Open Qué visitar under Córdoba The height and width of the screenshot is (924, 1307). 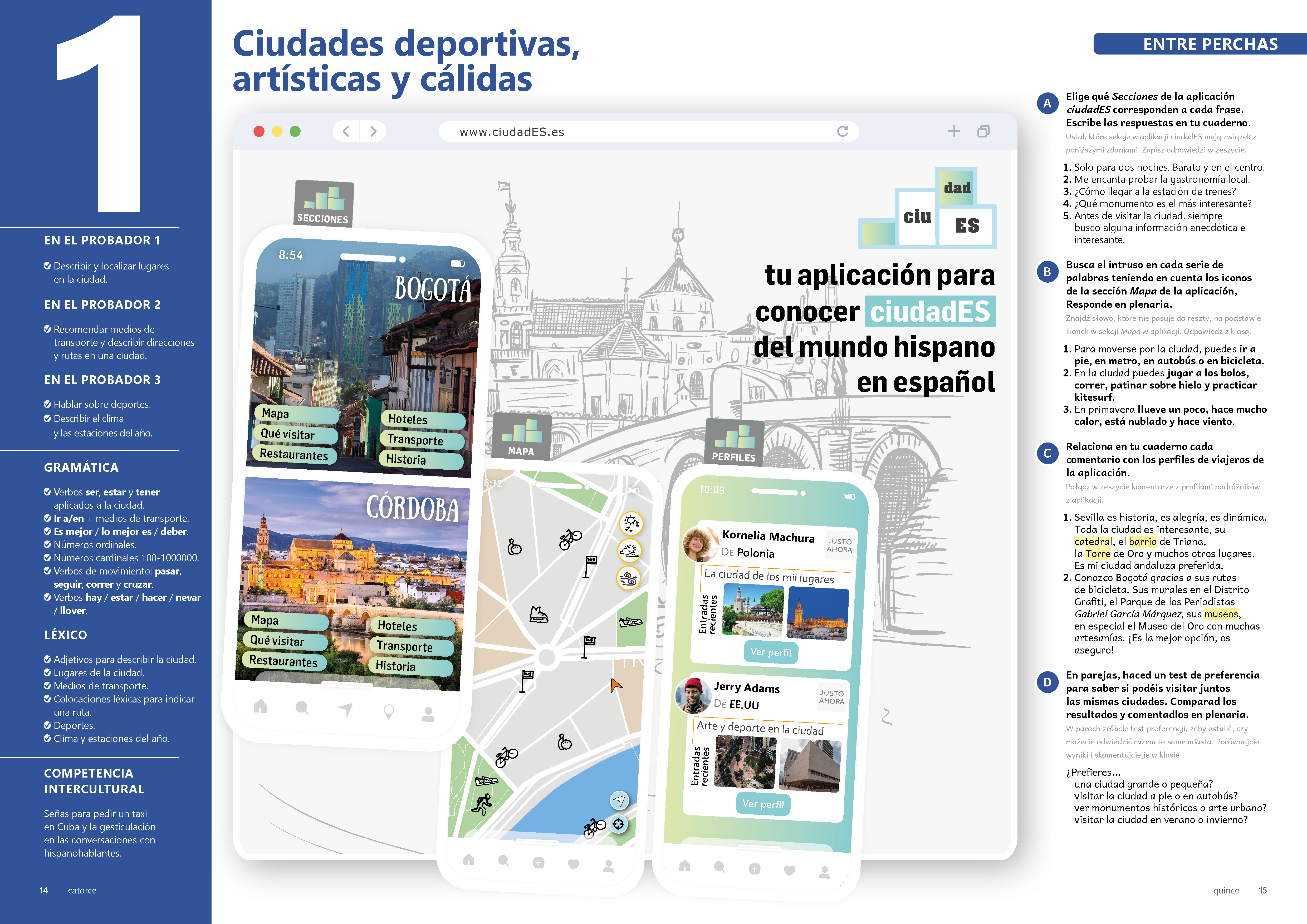[x=285, y=641]
